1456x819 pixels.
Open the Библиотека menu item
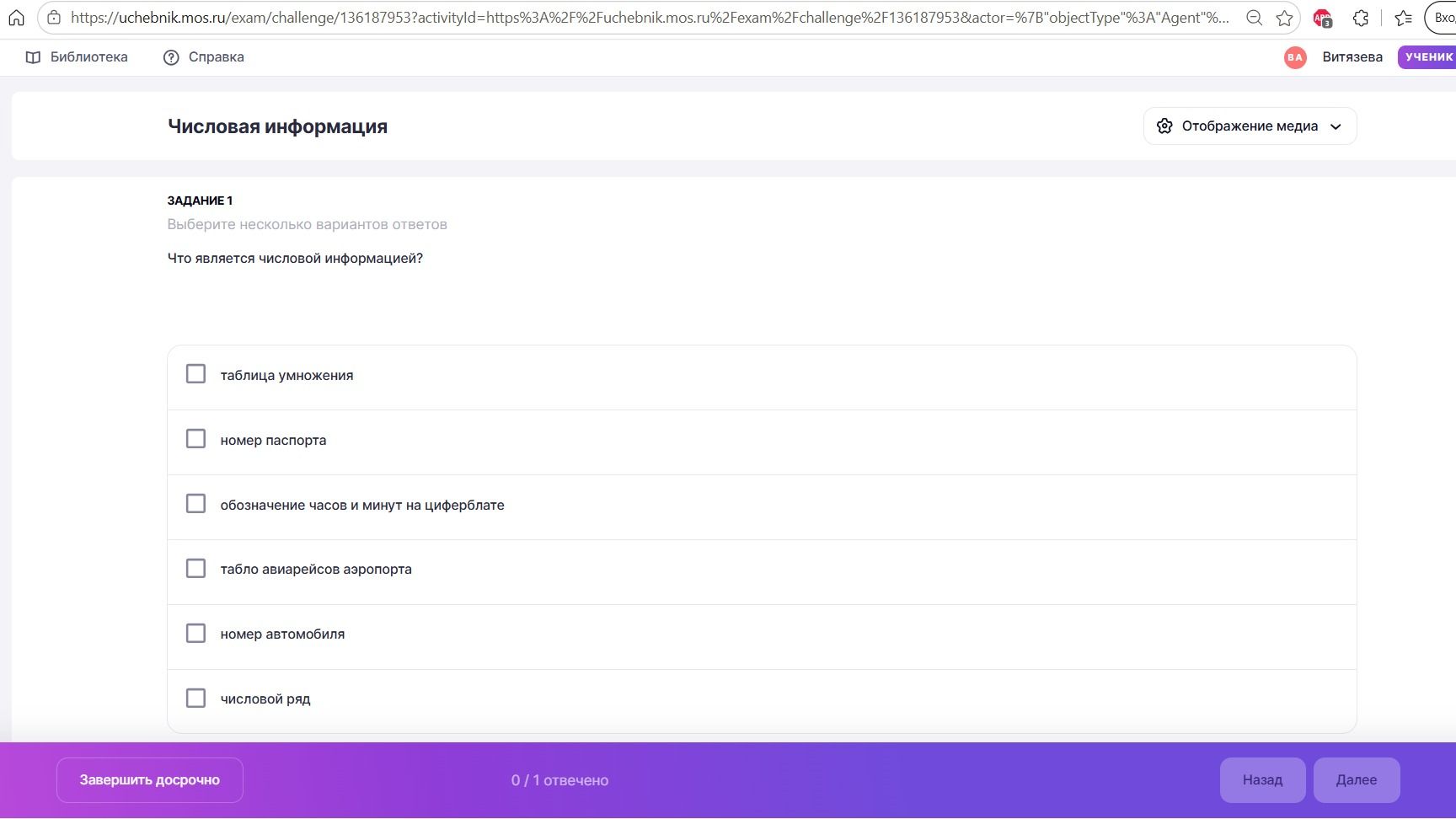coord(77,57)
